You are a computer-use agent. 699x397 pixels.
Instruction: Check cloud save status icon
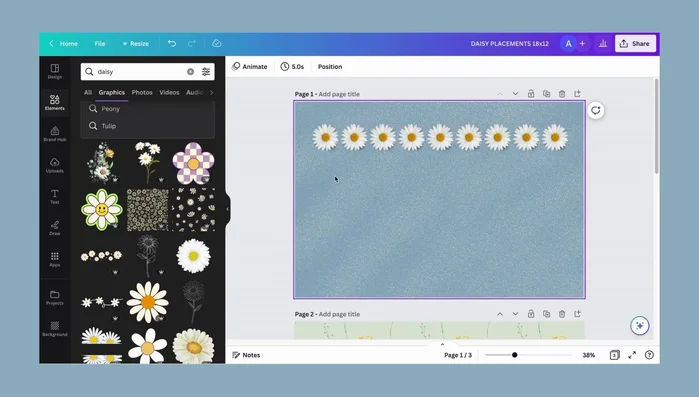click(x=217, y=43)
